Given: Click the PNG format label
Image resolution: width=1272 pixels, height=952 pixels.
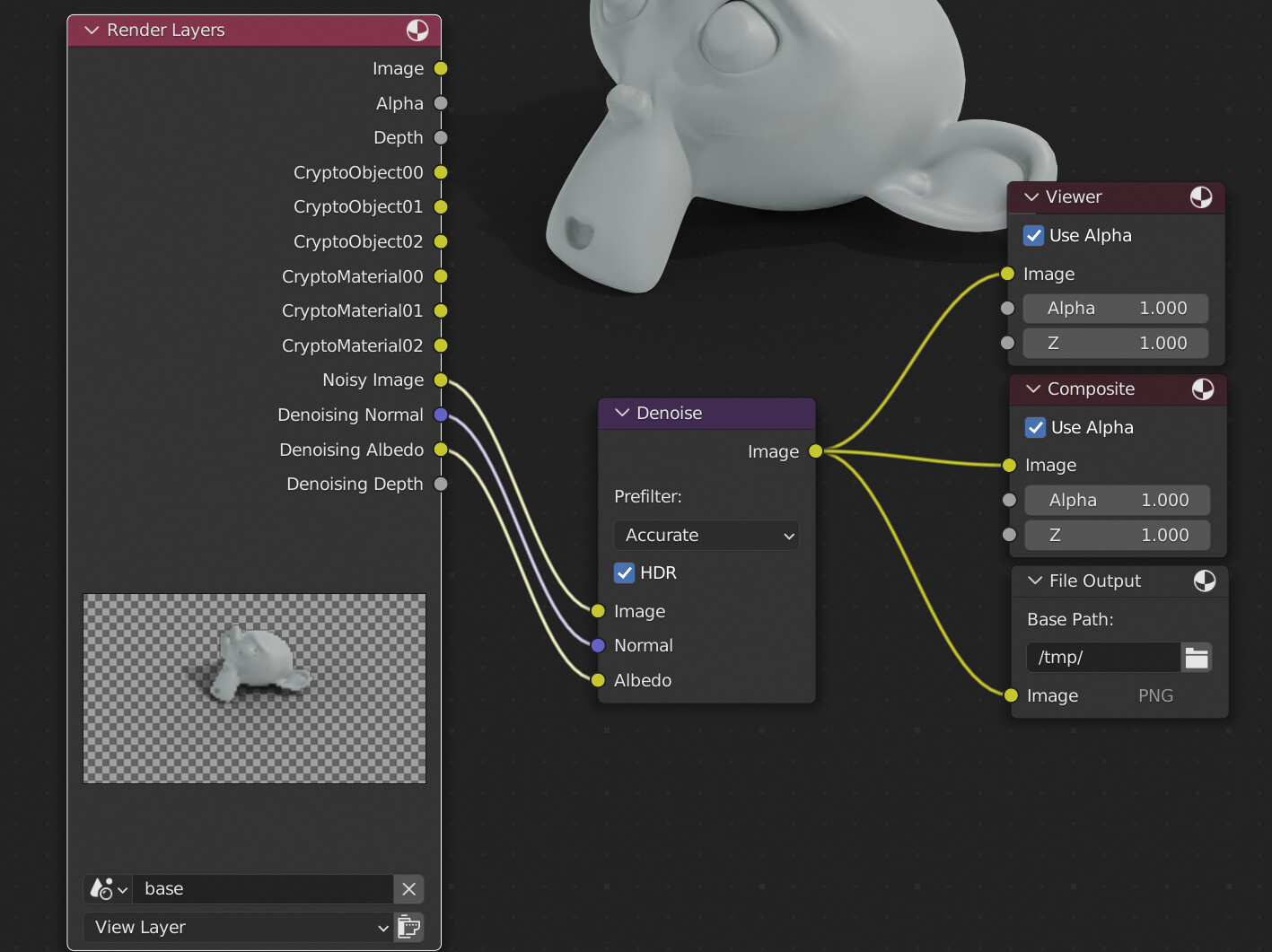Looking at the screenshot, I should (1156, 695).
